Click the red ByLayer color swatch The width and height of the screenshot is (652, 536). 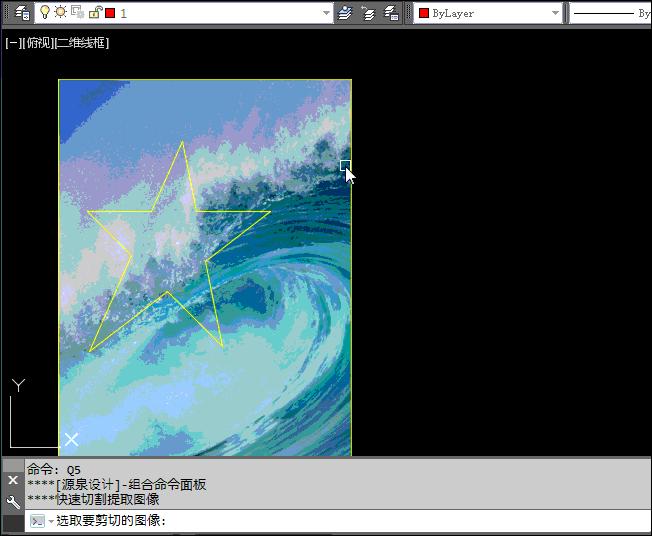click(x=424, y=13)
